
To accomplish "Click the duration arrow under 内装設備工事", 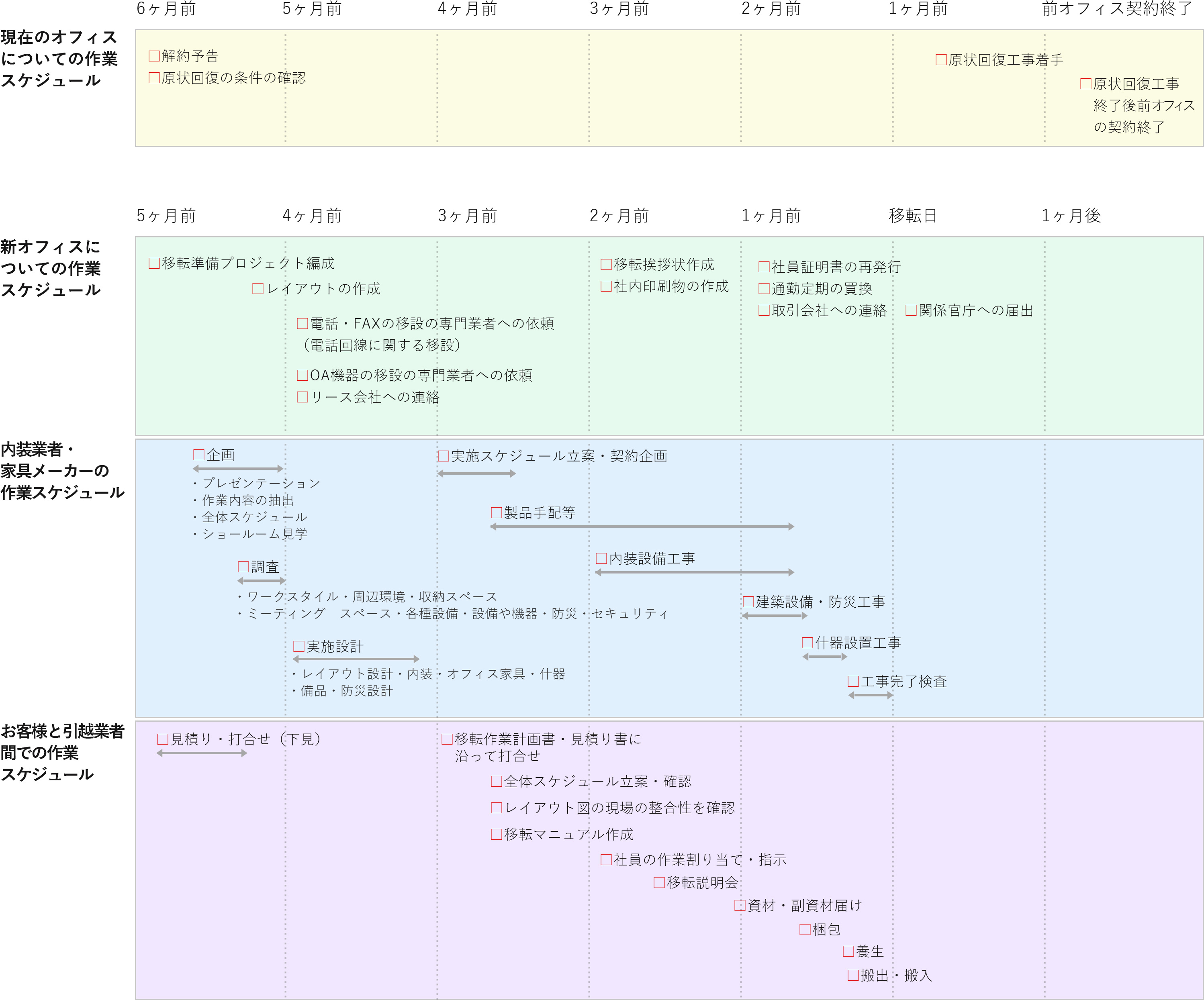I will (x=695, y=573).
